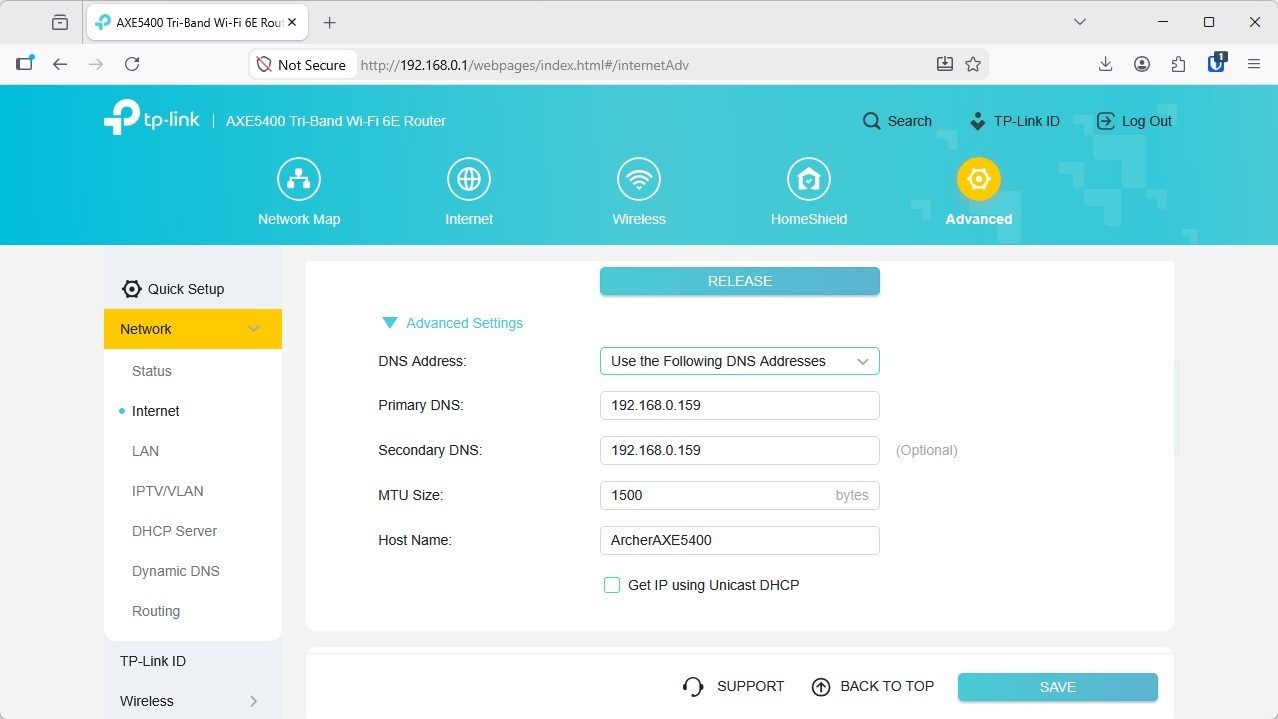This screenshot has height=719, width=1278.
Task: Open browser account profile icon
Action: 1142,64
